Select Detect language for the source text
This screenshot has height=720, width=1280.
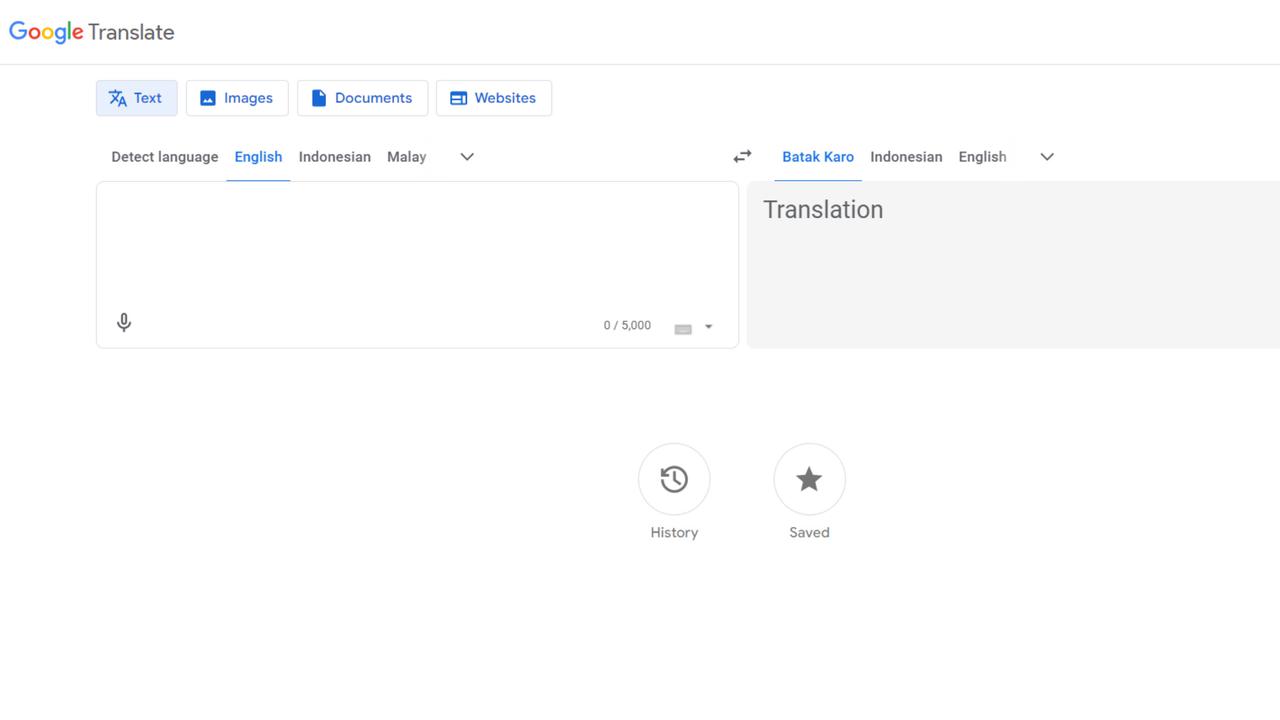click(164, 157)
